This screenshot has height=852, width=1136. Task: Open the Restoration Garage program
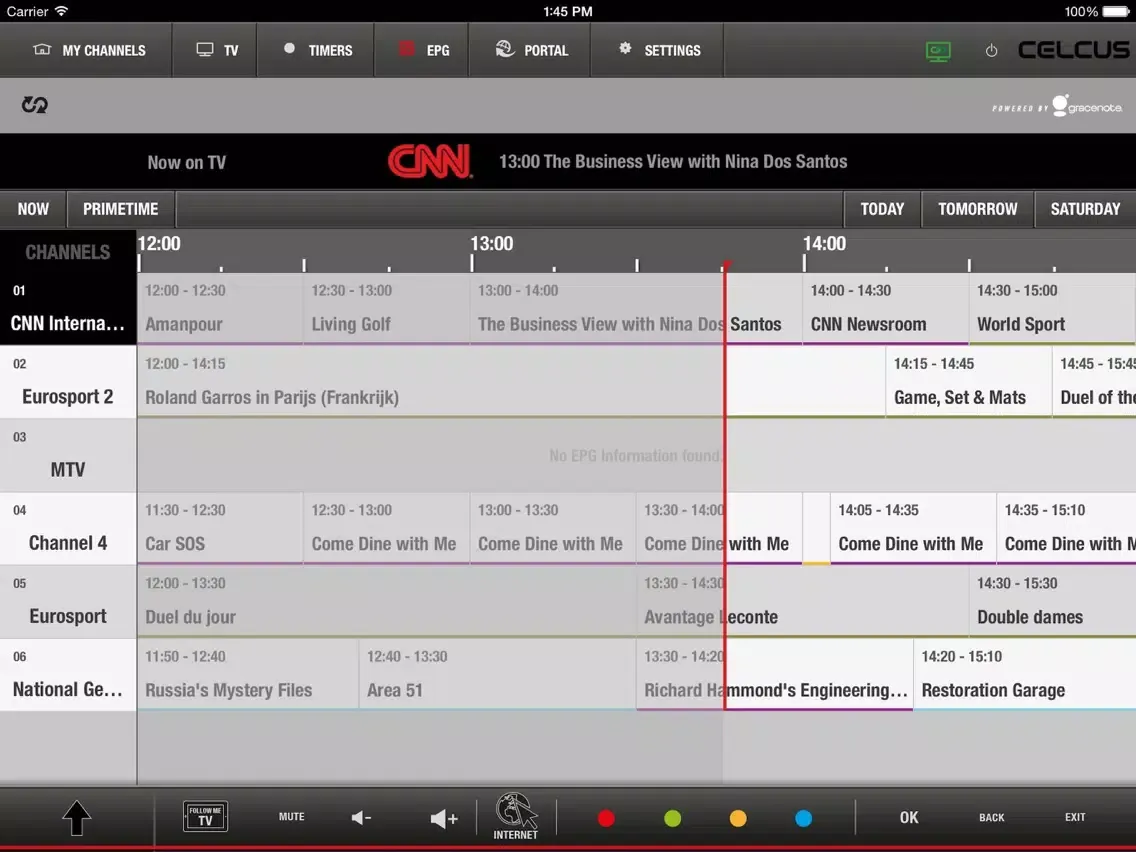[1025, 674]
